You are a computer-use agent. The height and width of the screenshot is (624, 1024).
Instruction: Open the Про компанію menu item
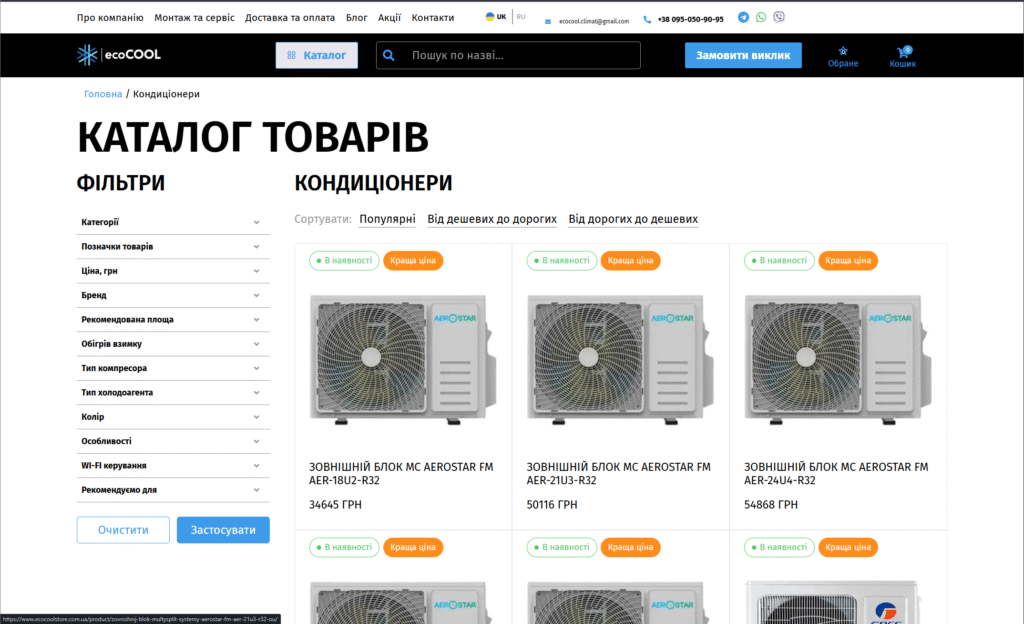(110, 18)
